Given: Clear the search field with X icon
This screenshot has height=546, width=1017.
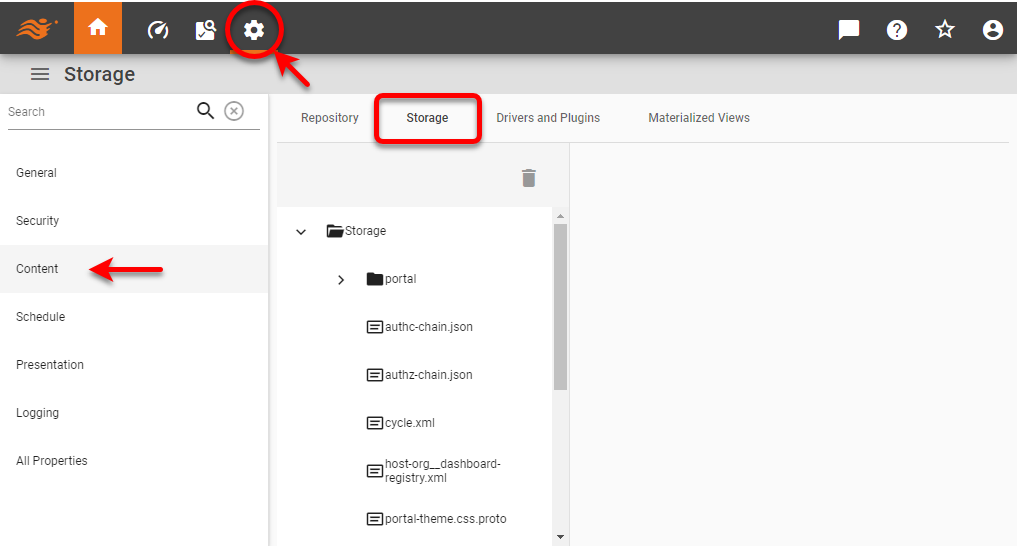Looking at the screenshot, I should [233, 111].
